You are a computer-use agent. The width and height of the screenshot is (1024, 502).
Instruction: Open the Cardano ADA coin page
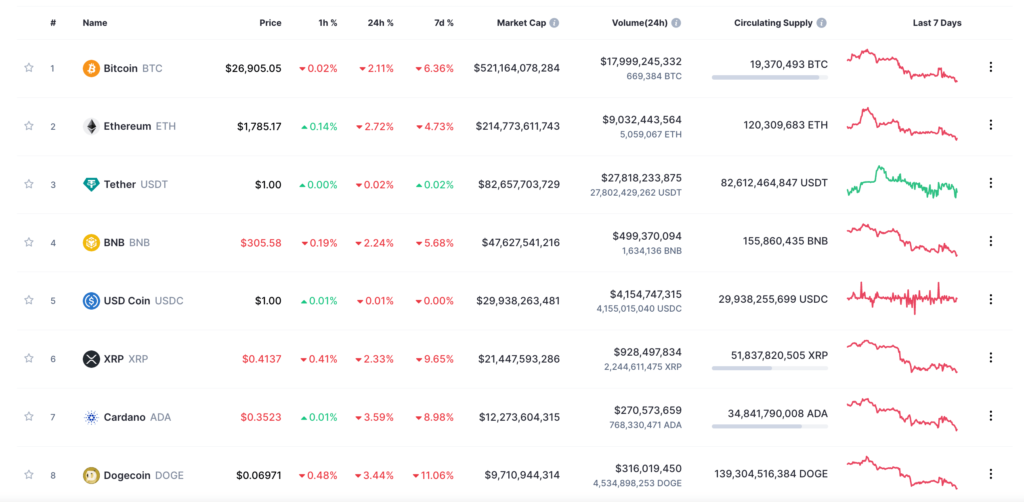125,417
